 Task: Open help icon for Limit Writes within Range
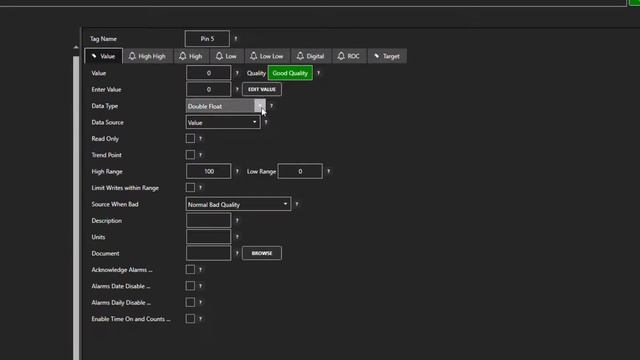point(200,188)
